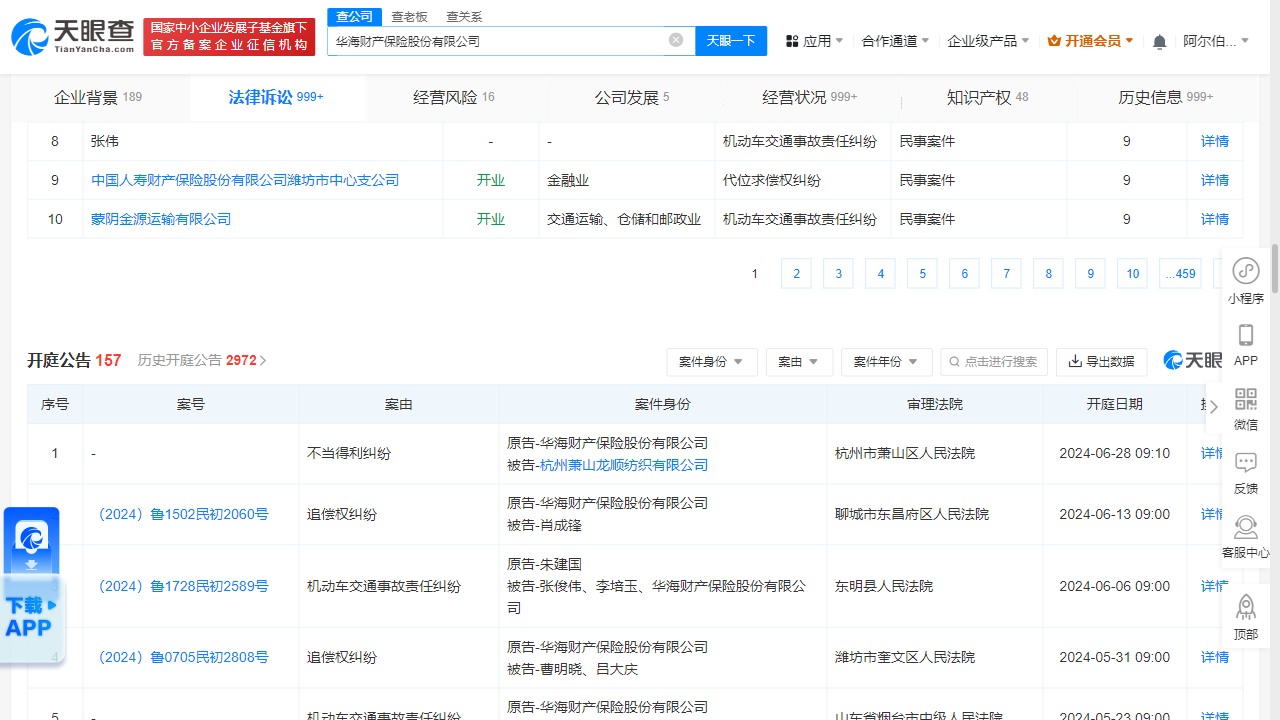Viewport: 1280px width, 720px height.
Task: Click the 导出数据 export button
Action: pos(1101,362)
